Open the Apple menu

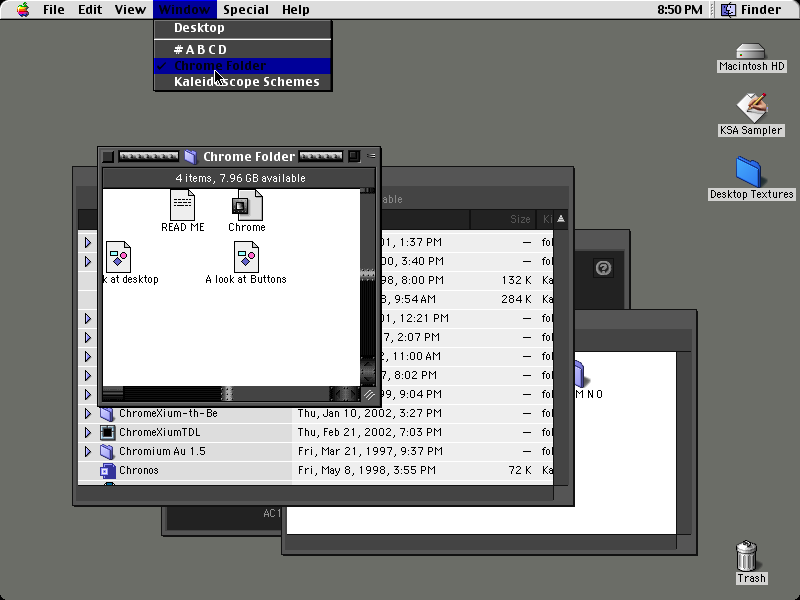coord(22,10)
